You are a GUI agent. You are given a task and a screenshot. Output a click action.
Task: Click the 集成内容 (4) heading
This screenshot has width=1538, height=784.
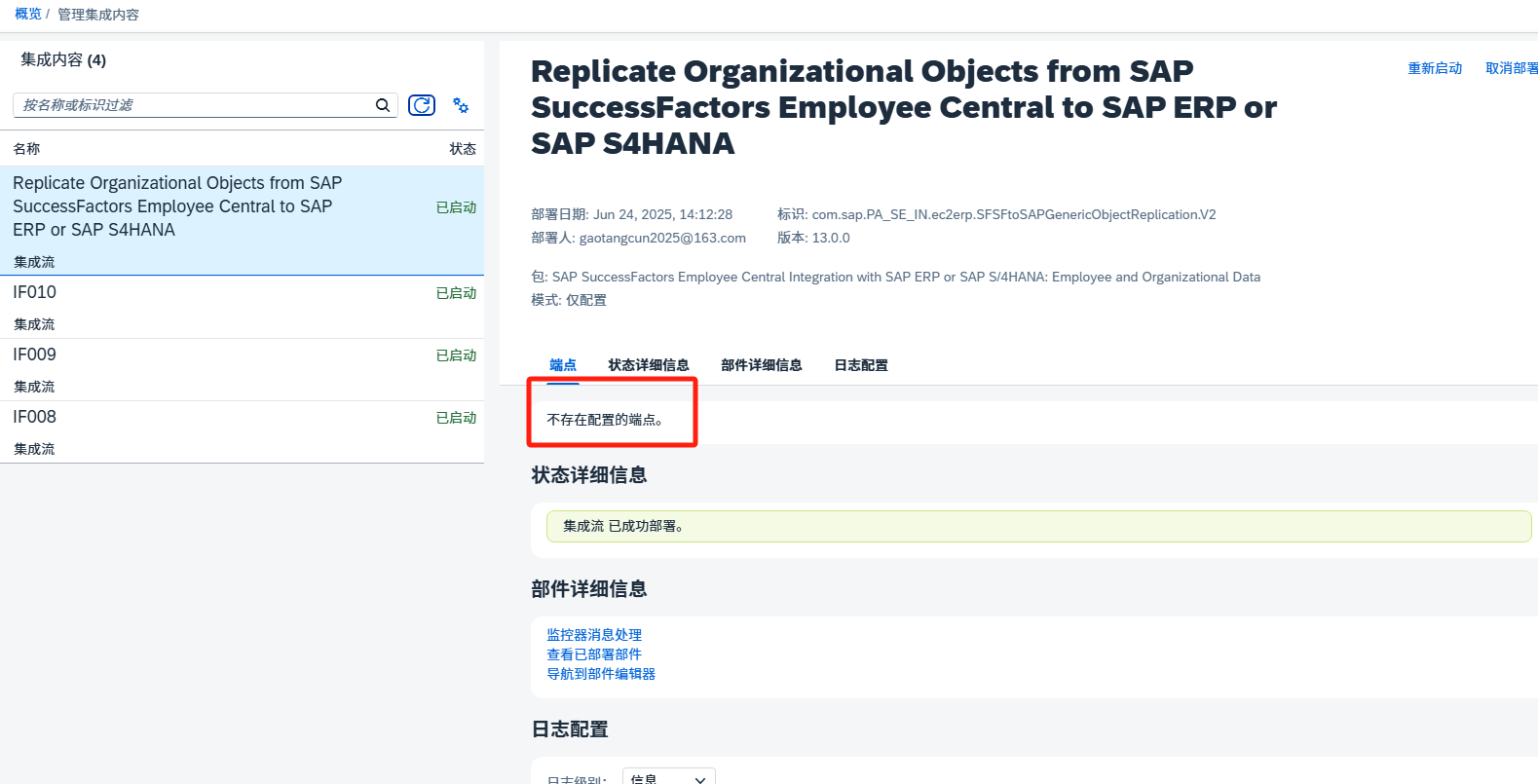click(x=63, y=60)
